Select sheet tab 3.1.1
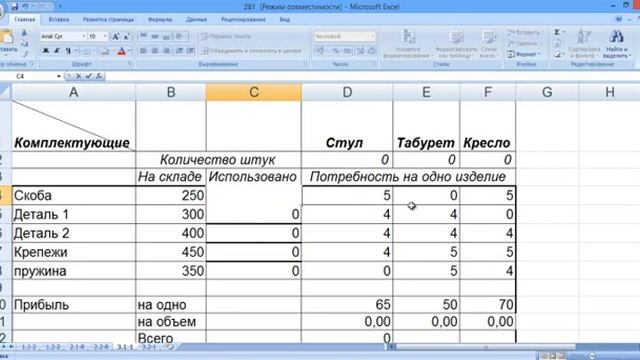 [125, 347]
